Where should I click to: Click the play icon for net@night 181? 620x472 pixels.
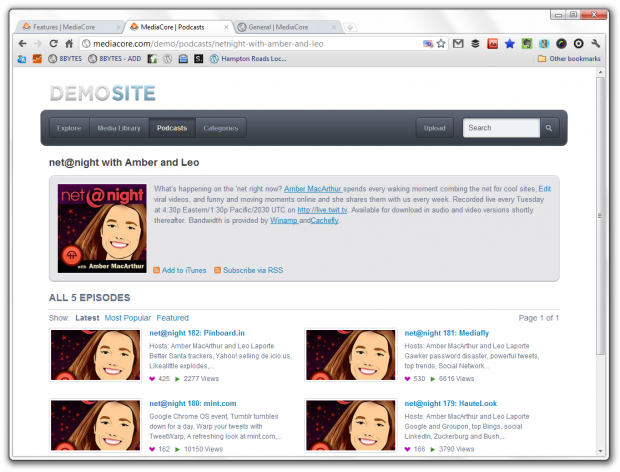(x=433, y=379)
